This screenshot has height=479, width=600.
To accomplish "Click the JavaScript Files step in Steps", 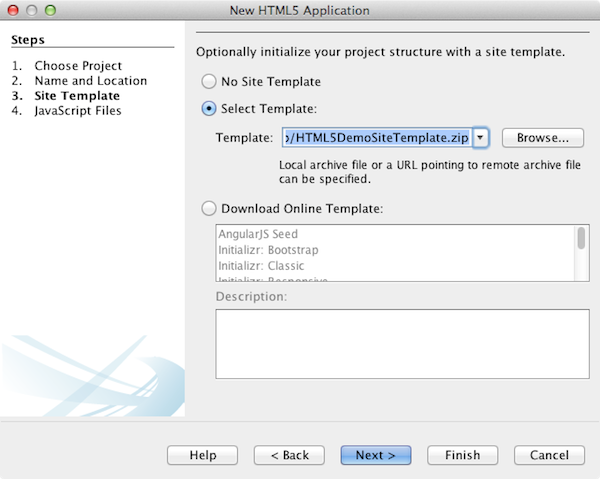I will click(x=77, y=111).
